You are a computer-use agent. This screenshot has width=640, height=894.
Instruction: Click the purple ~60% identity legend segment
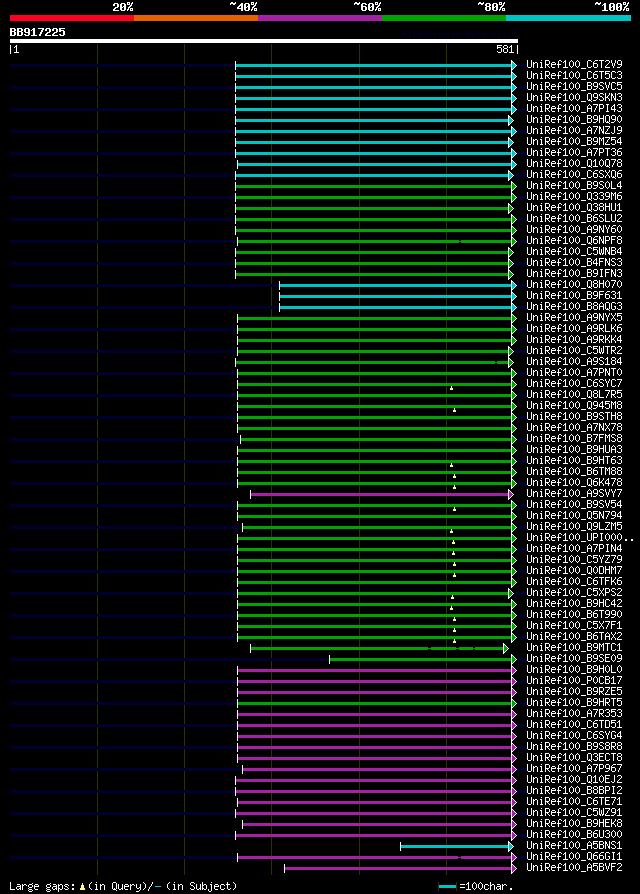coord(320,18)
